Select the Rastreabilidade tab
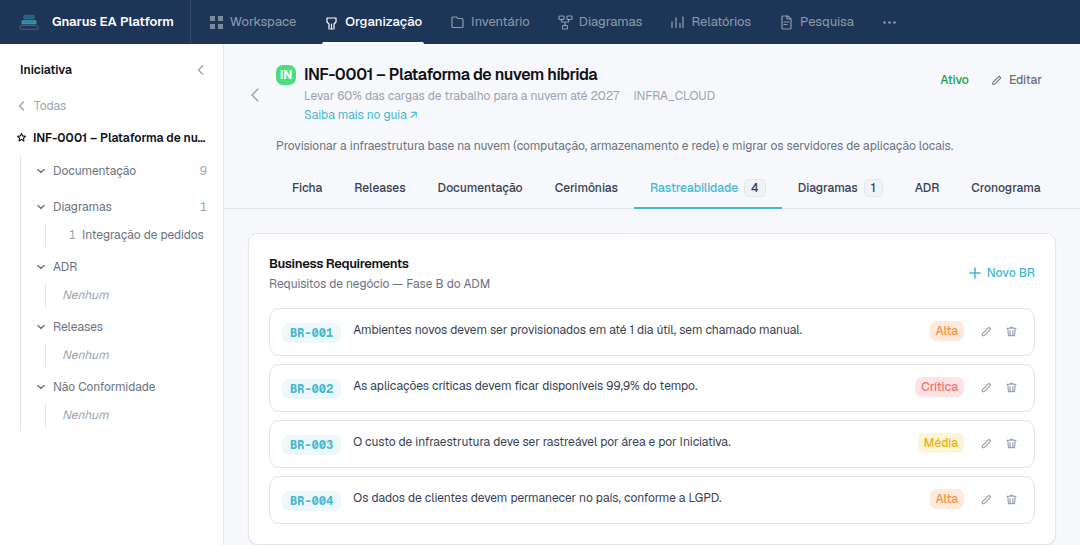Viewport: 1080px width, 545px height. tap(707, 188)
